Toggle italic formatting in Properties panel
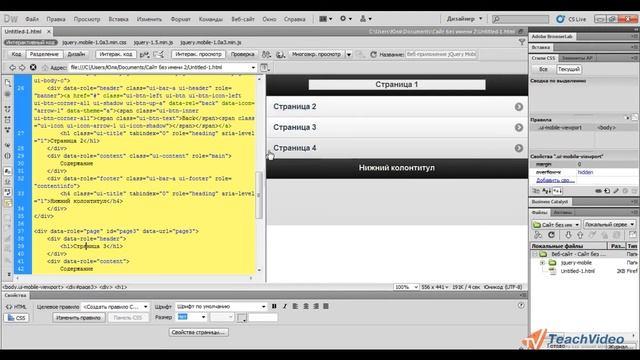Screen dimensions: 640x360 pos(284,306)
